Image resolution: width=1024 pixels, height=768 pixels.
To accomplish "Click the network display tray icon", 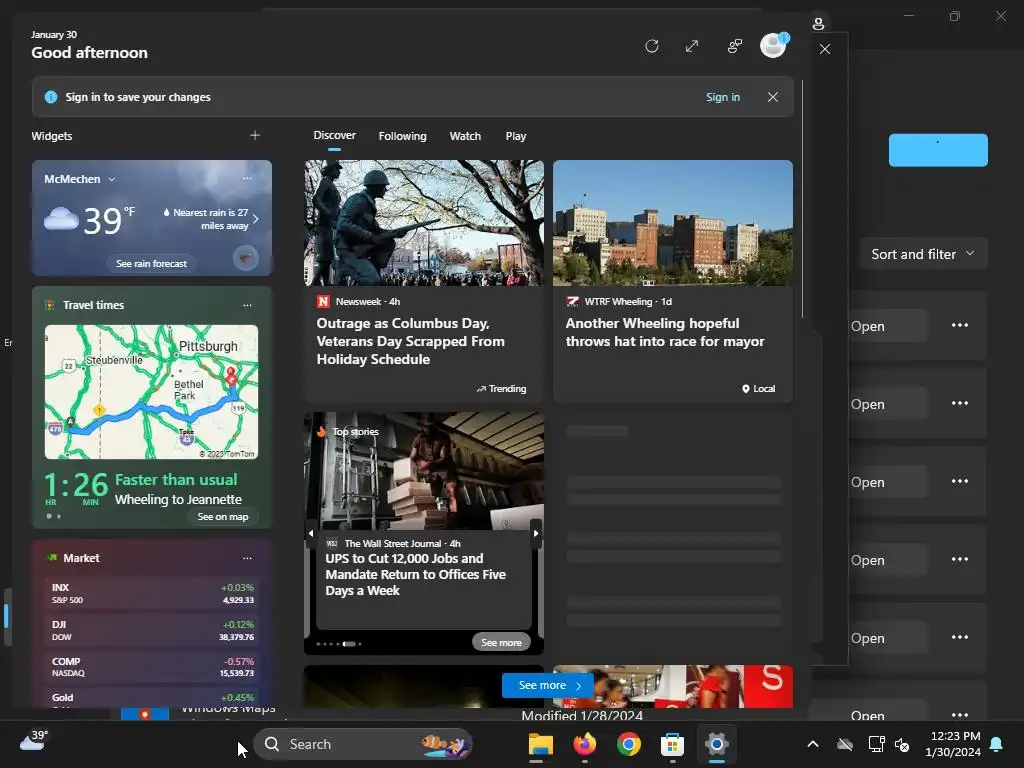I will pyautogui.click(x=876, y=744).
